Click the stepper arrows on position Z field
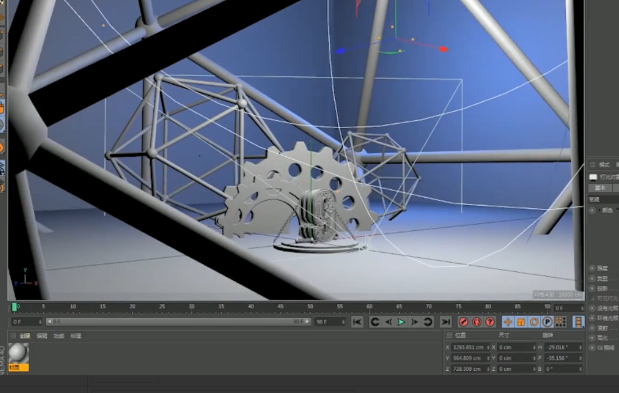619x393 pixels. click(x=488, y=369)
